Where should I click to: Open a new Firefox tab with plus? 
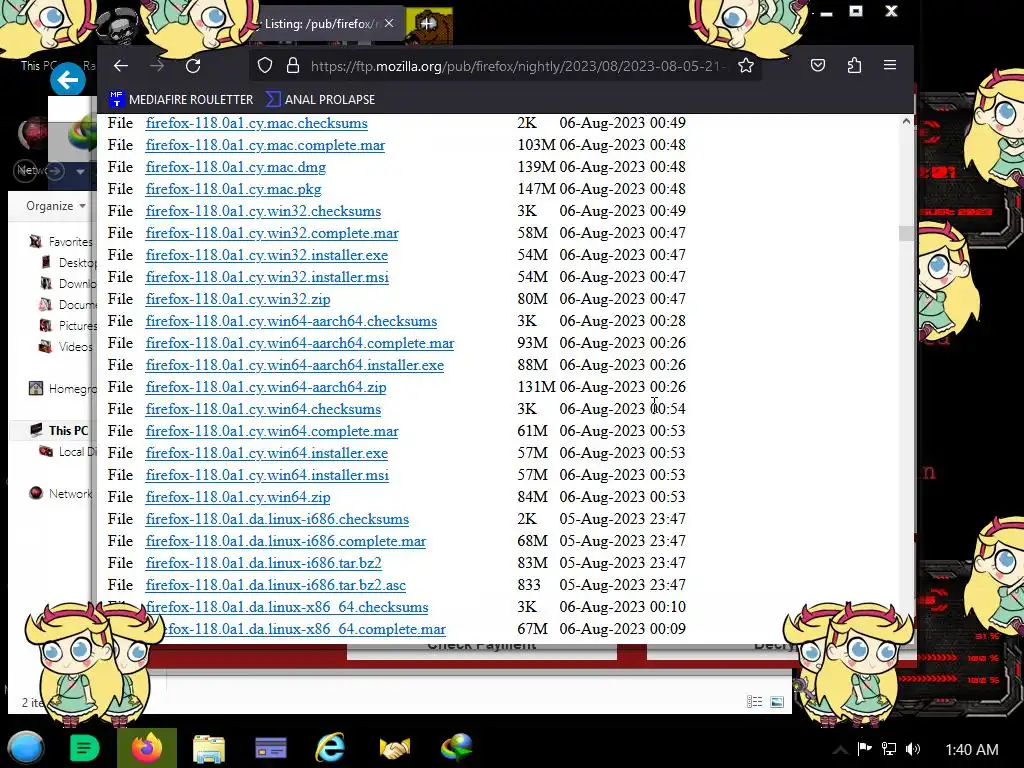pos(428,24)
